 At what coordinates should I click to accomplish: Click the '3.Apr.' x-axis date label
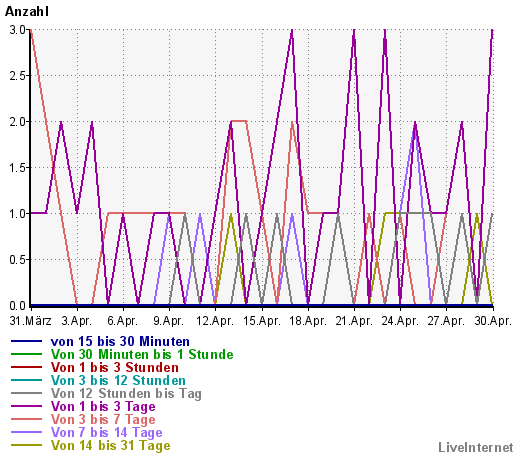[x=76, y=321]
